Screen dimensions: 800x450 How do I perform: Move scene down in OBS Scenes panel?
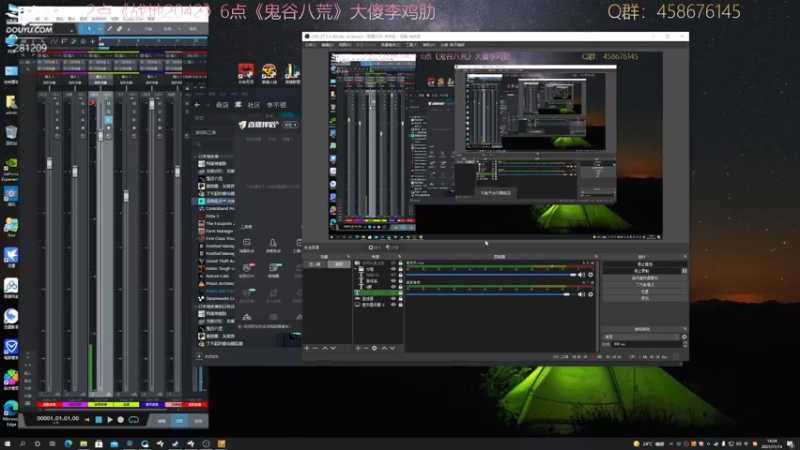pos(333,348)
